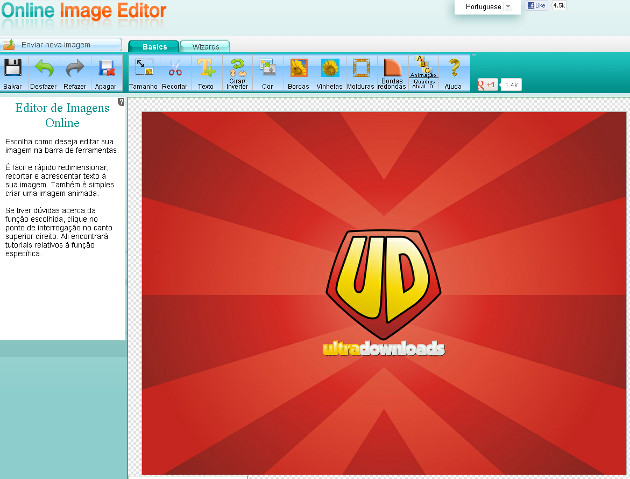Open the Bordas border tool

pos(299,73)
